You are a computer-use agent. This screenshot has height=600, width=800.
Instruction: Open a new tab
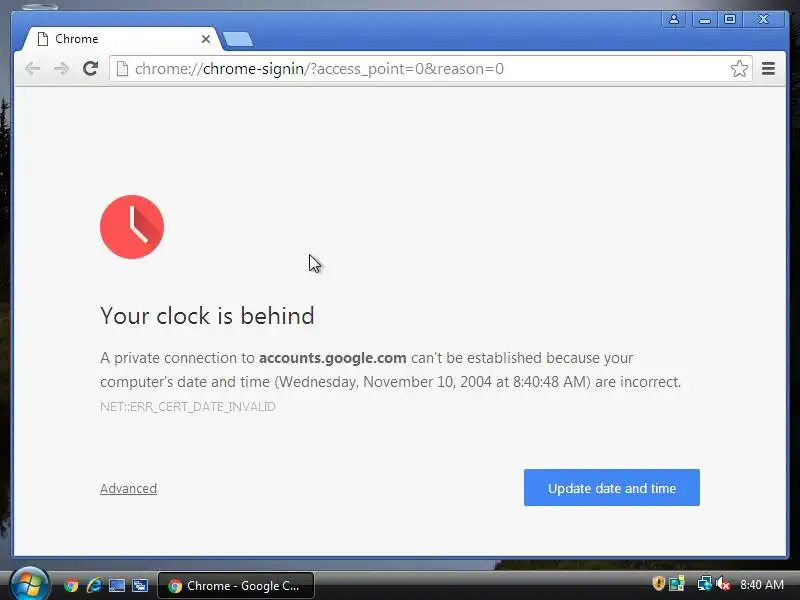pyautogui.click(x=238, y=39)
